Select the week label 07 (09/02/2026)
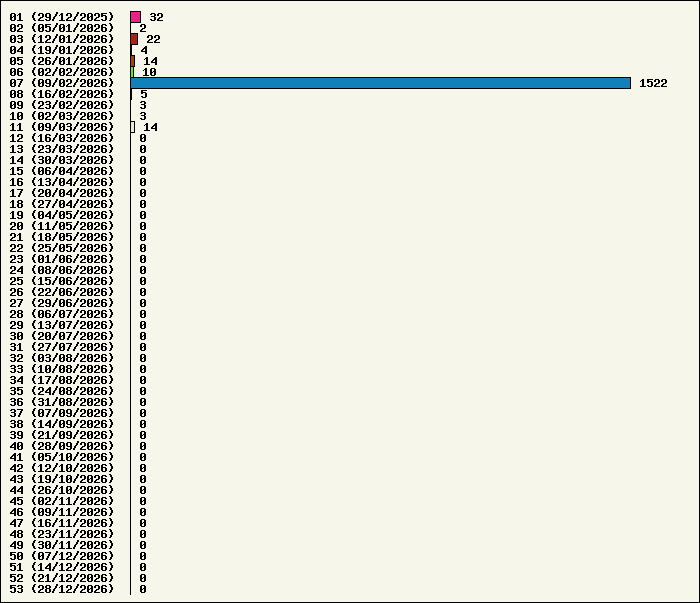Image resolution: width=700 pixels, height=603 pixels. click(62, 83)
